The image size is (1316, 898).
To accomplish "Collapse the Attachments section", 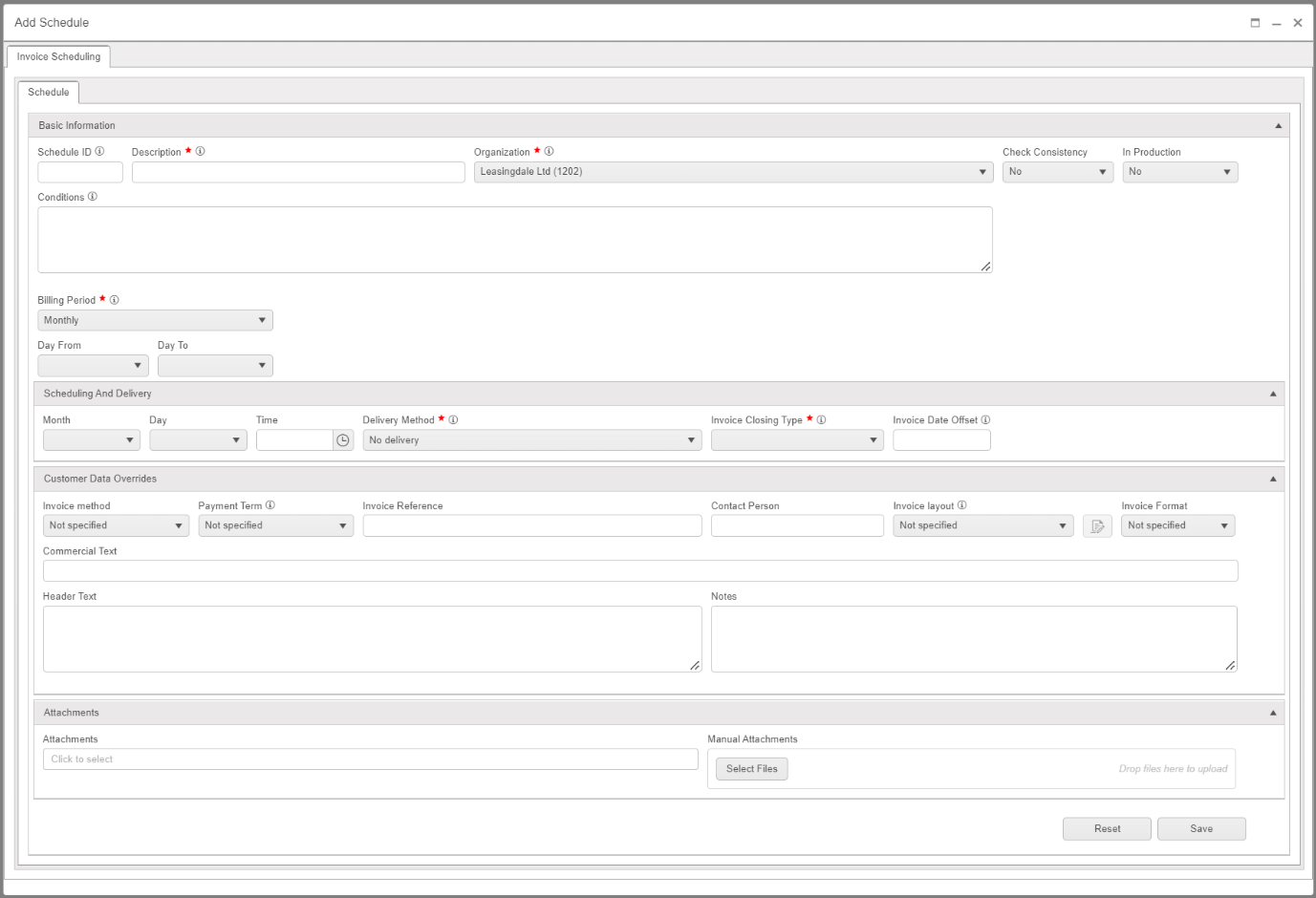I will point(1273,713).
